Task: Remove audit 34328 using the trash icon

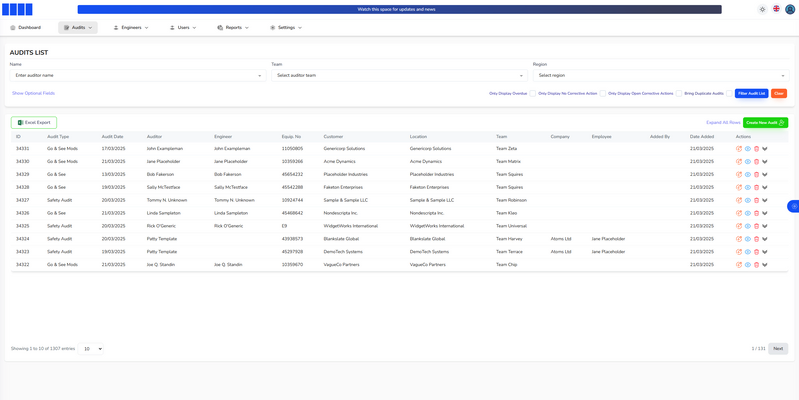Action: (756, 187)
